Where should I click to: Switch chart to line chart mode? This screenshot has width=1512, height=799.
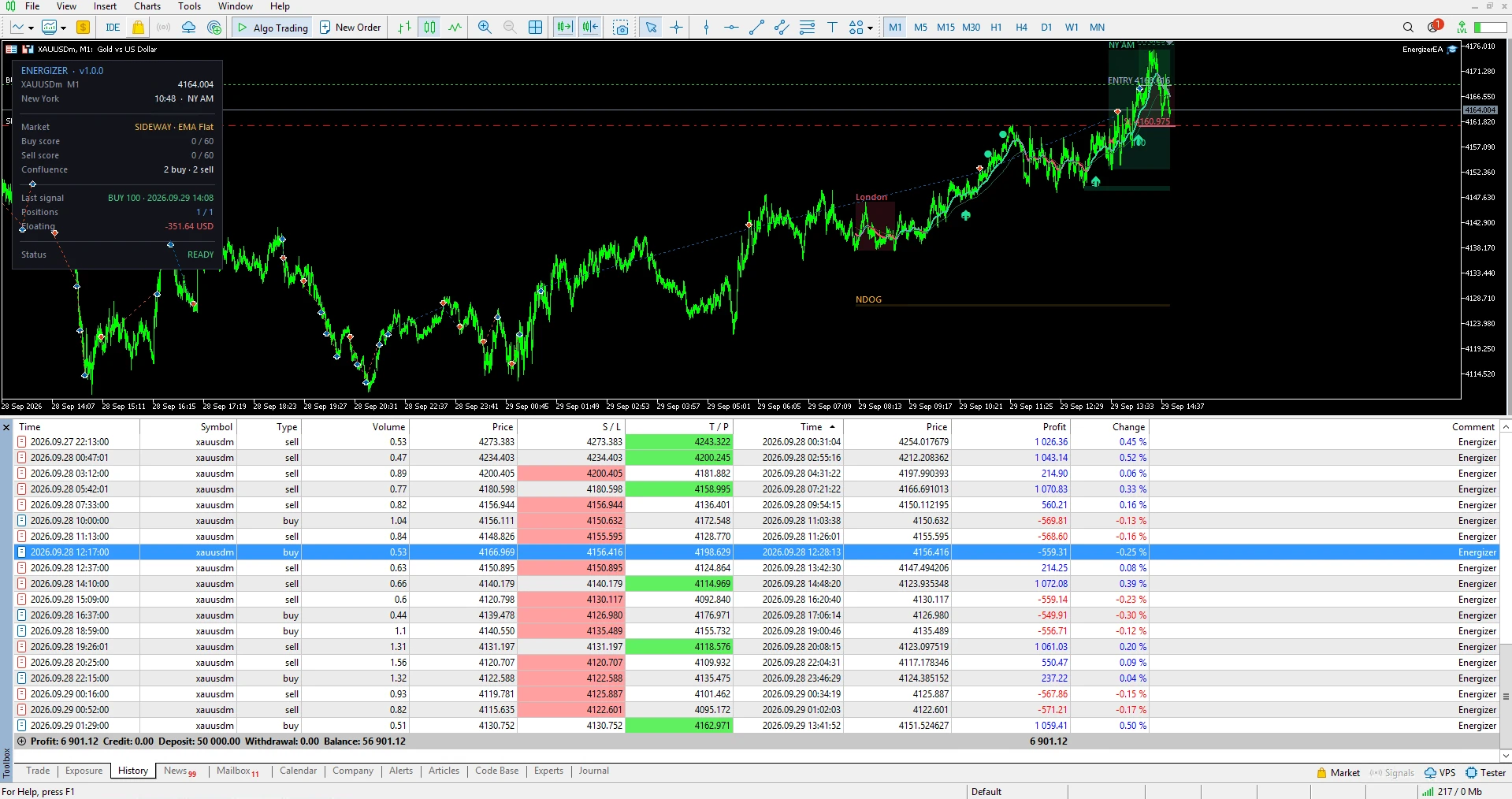455,28
